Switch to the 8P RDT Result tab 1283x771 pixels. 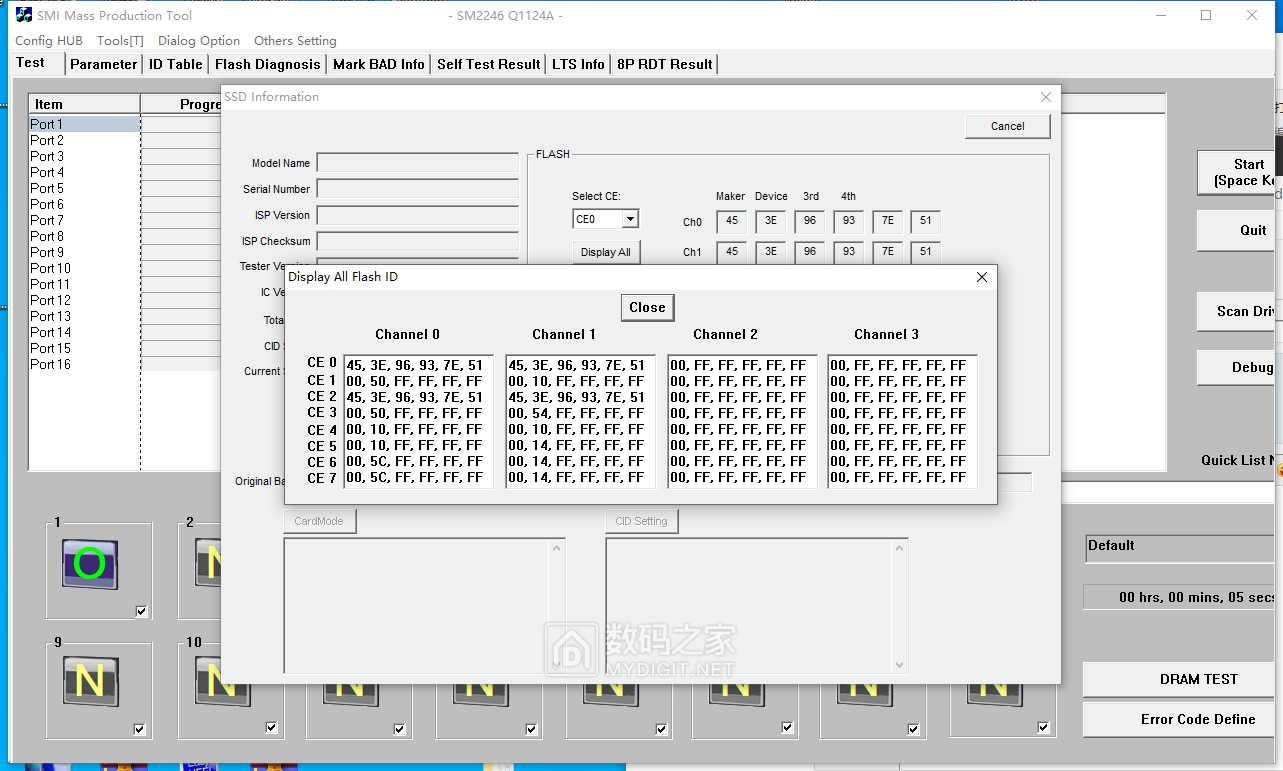[665, 64]
